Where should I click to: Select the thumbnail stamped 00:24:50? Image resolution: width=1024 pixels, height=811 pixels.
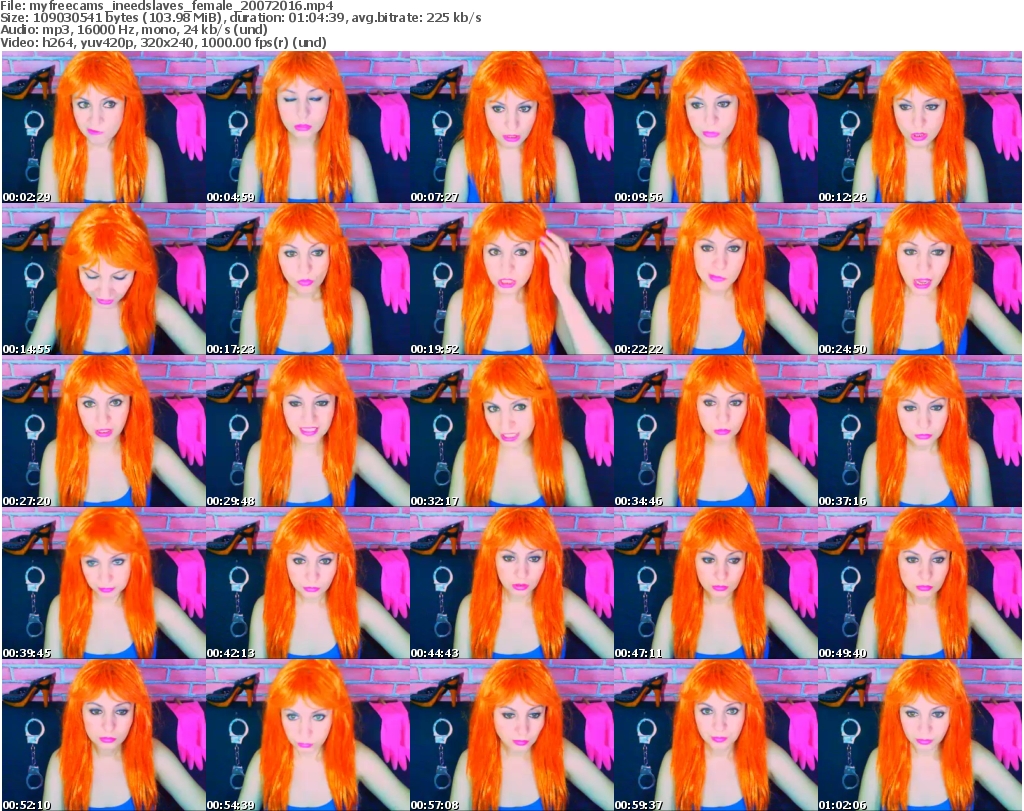coord(920,279)
